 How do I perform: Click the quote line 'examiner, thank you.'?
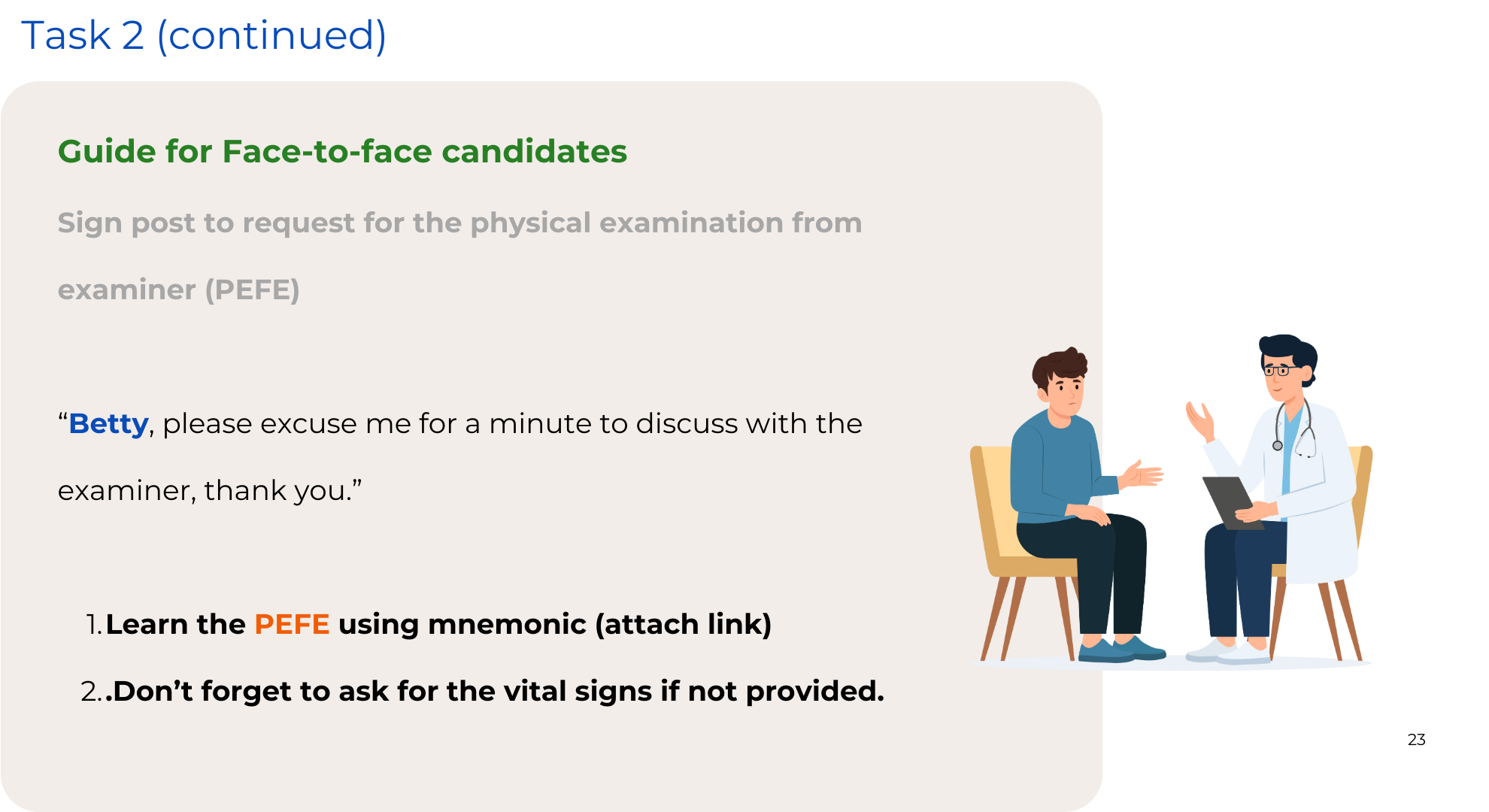point(210,491)
